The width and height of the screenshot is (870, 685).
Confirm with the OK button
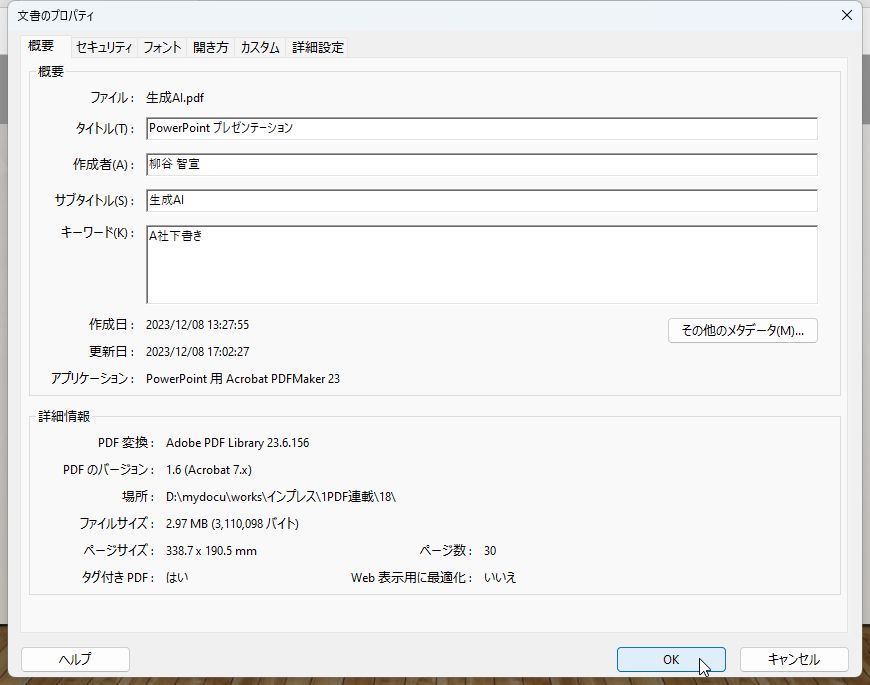click(x=670, y=659)
